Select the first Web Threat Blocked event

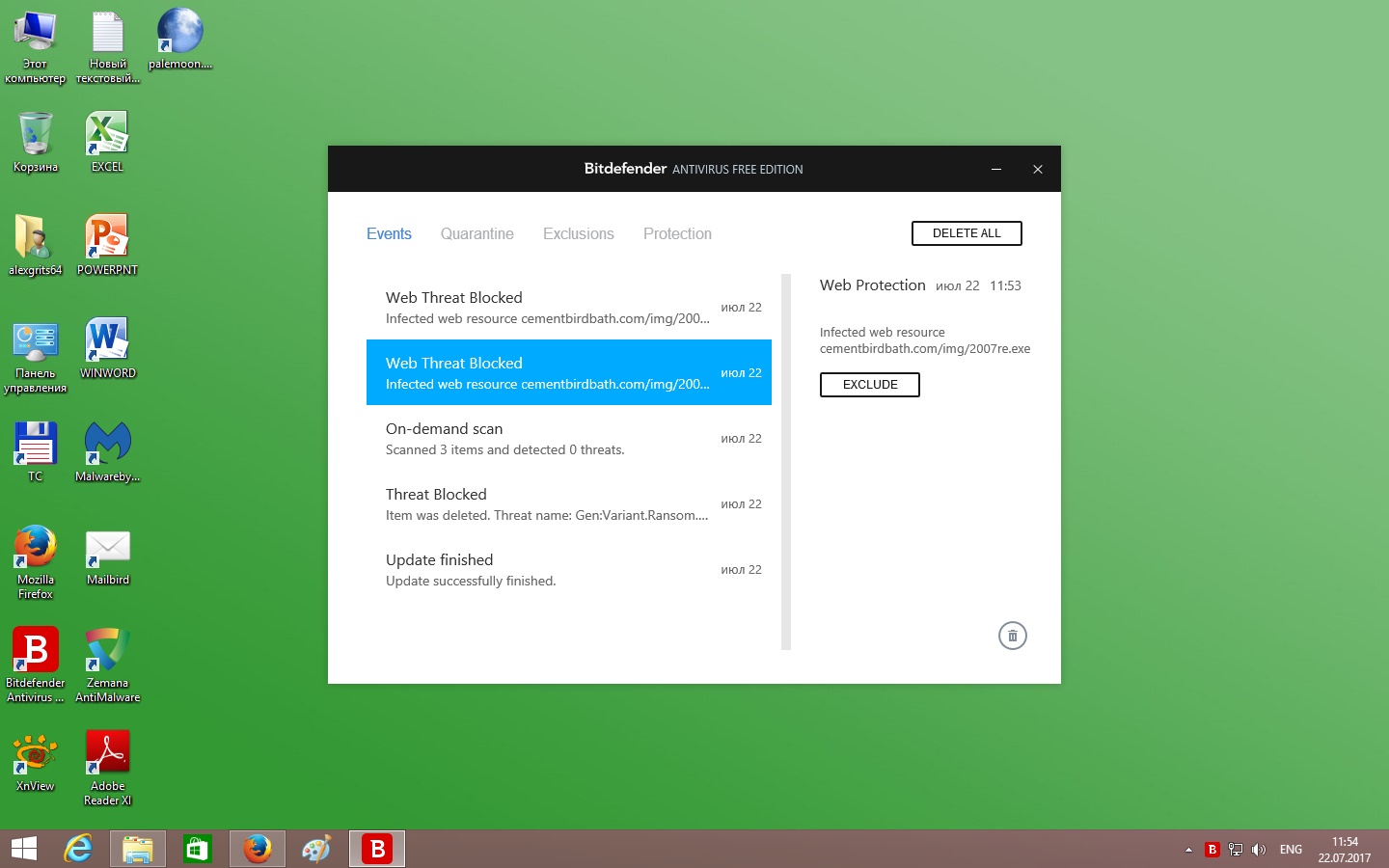coord(569,307)
